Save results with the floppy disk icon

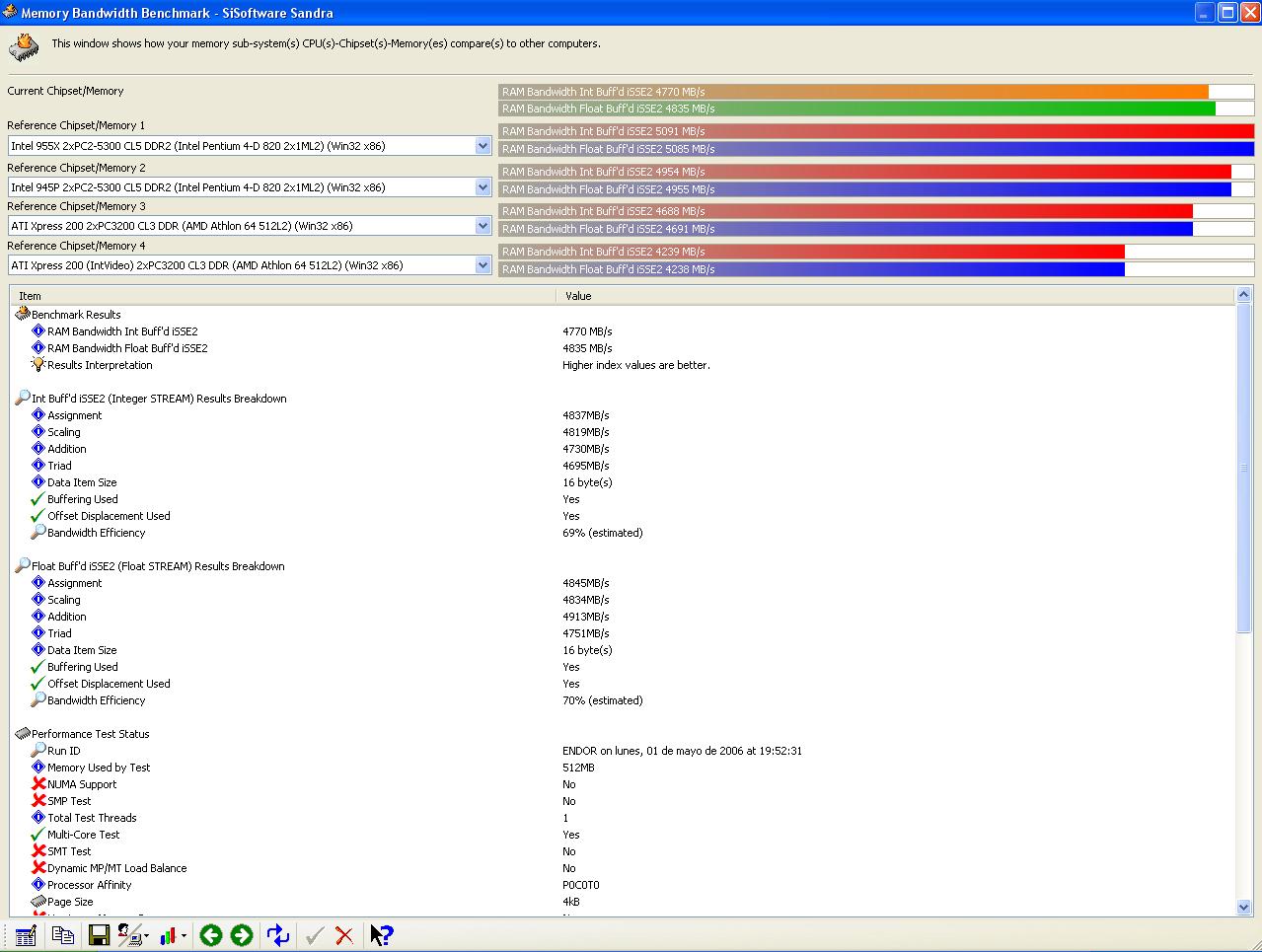(x=99, y=935)
